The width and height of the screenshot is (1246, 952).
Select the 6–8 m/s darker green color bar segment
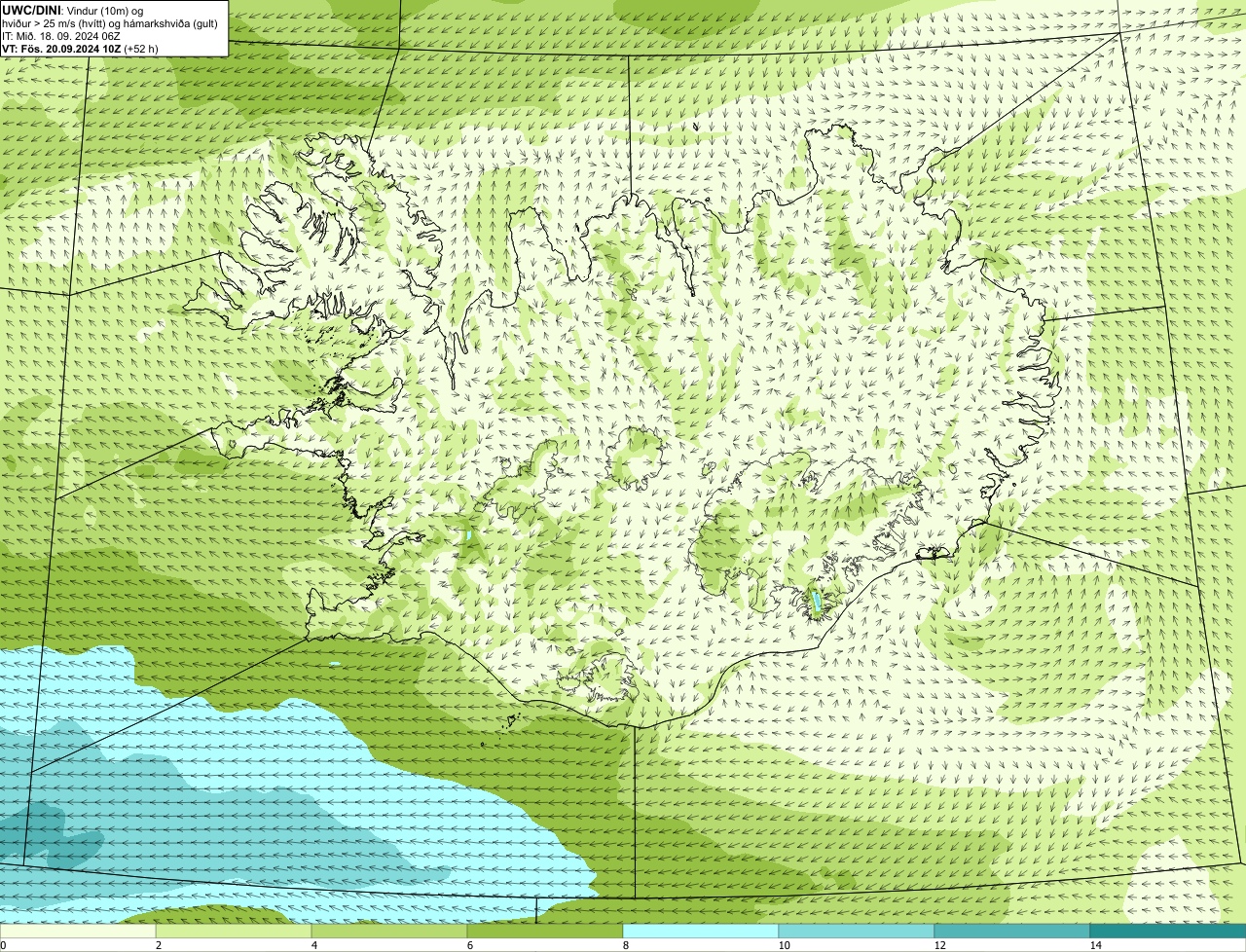(x=545, y=932)
